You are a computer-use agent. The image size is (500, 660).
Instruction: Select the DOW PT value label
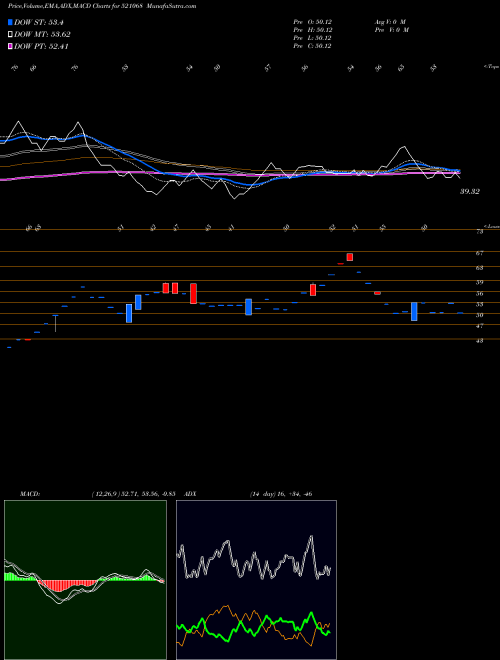coord(41,46)
